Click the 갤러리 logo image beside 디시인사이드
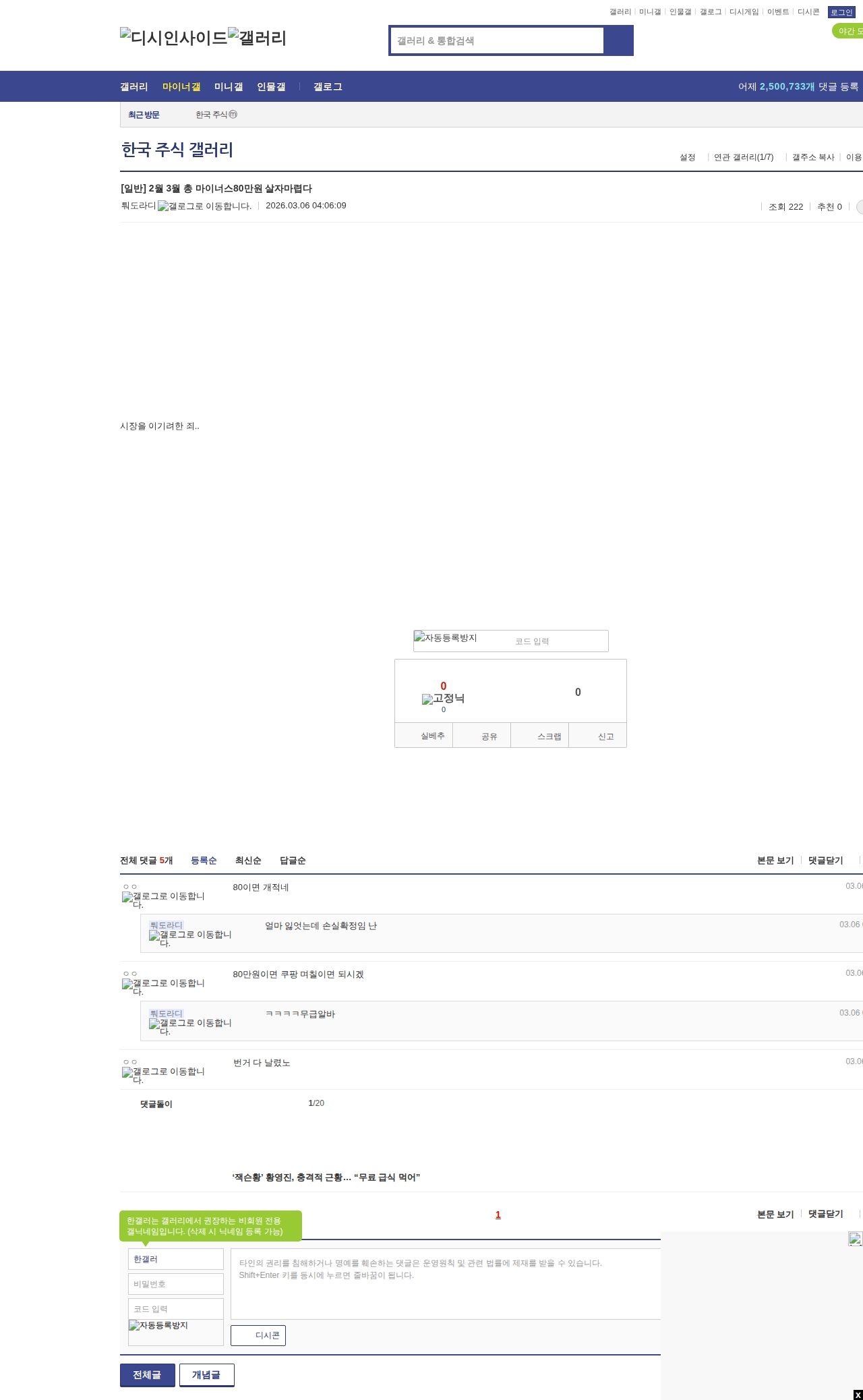 [x=258, y=37]
